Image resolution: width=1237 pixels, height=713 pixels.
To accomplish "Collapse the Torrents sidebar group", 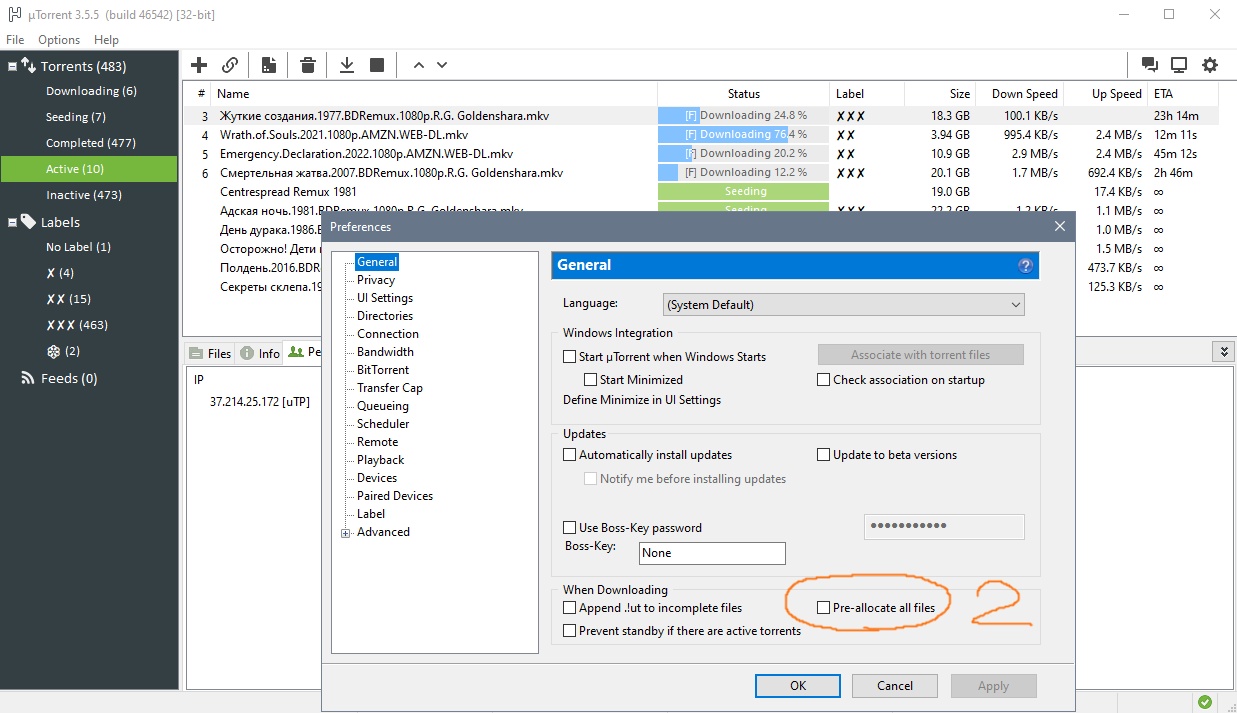I will (x=13, y=66).
